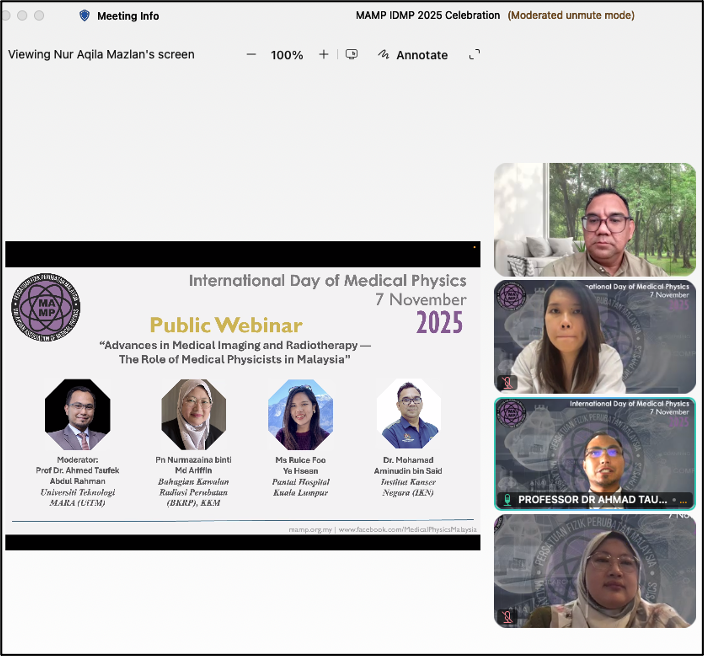This screenshot has width=704, height=656.
Task: Click the Annotate pen icon
Action: pos(383,55)
